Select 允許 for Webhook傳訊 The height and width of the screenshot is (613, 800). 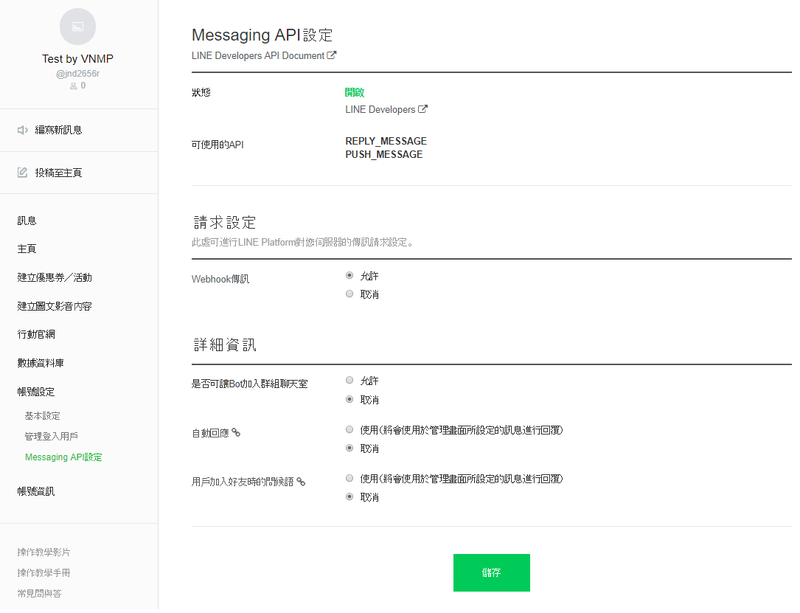pyautogui.click(x=349, y=276)
